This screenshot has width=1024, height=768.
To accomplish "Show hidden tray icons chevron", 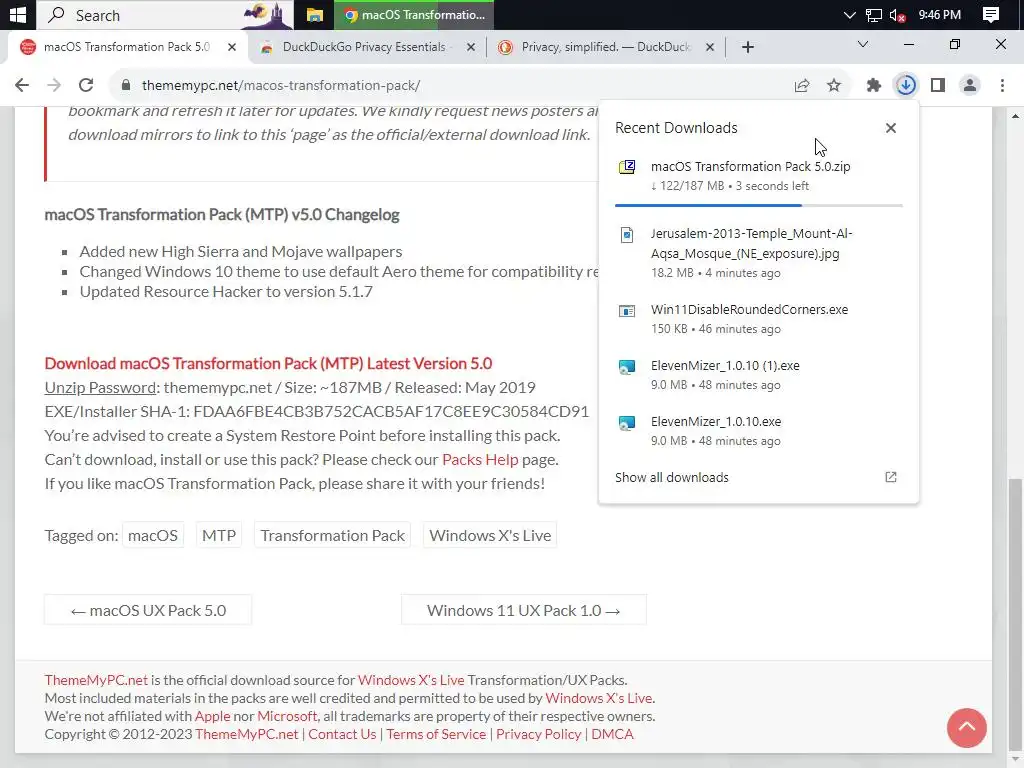I will click(849, 15).
